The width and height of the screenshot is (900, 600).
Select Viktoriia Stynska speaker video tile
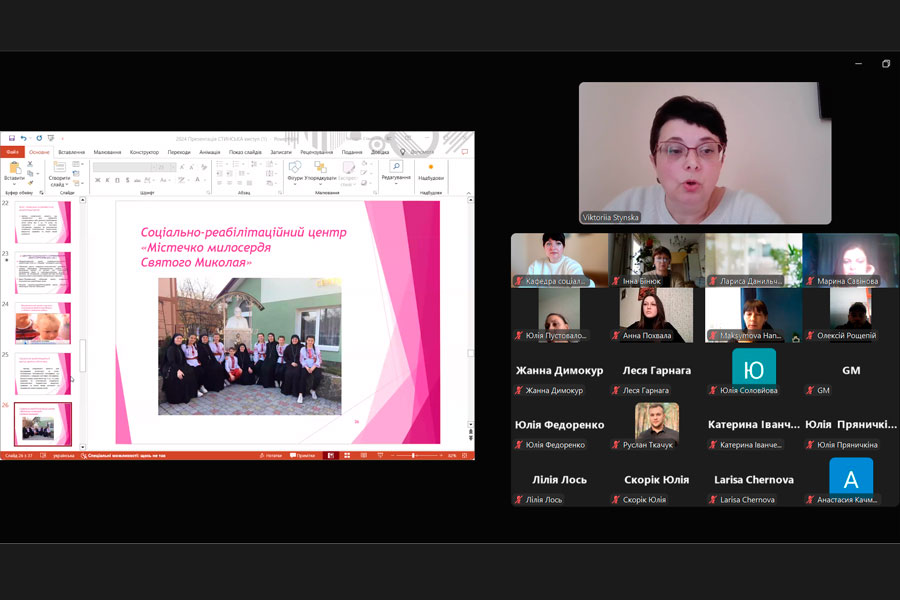coord(705,153)
